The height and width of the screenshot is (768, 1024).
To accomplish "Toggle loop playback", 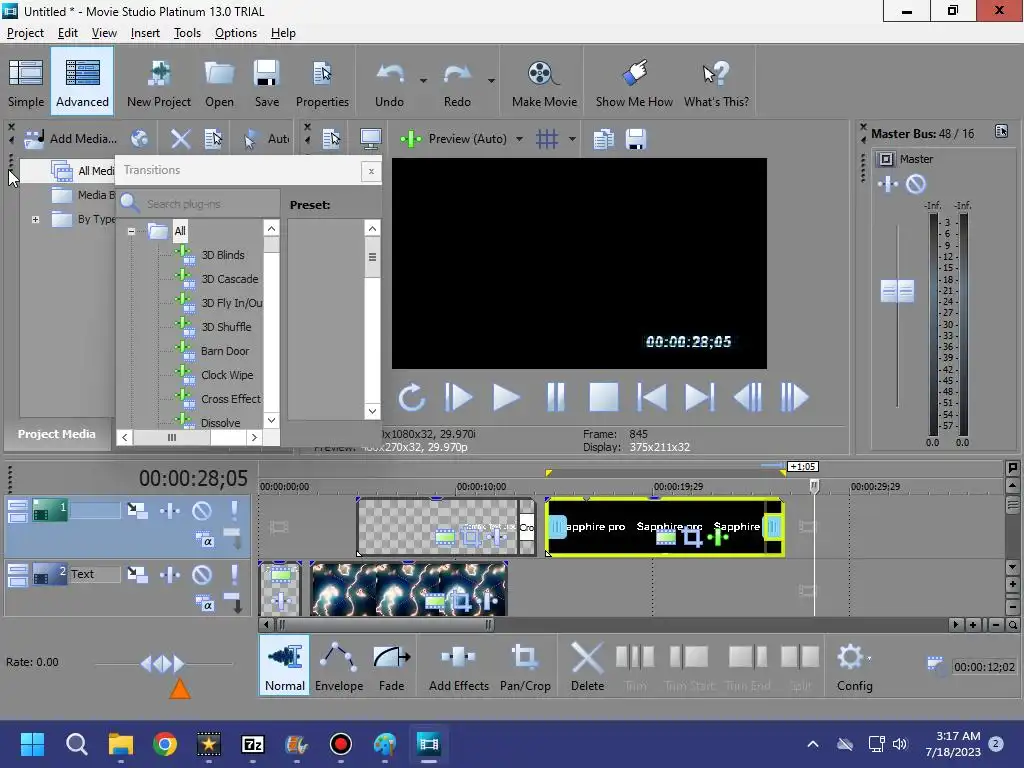I will (x=411, y=397).
